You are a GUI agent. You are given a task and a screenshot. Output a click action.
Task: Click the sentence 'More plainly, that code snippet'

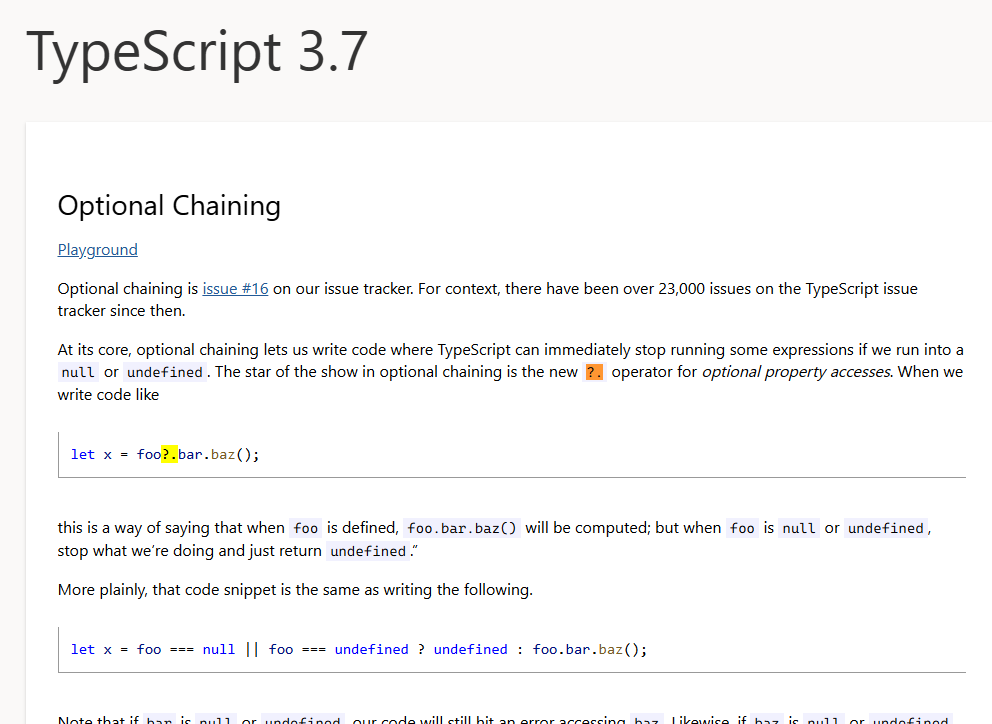[295, 590]
